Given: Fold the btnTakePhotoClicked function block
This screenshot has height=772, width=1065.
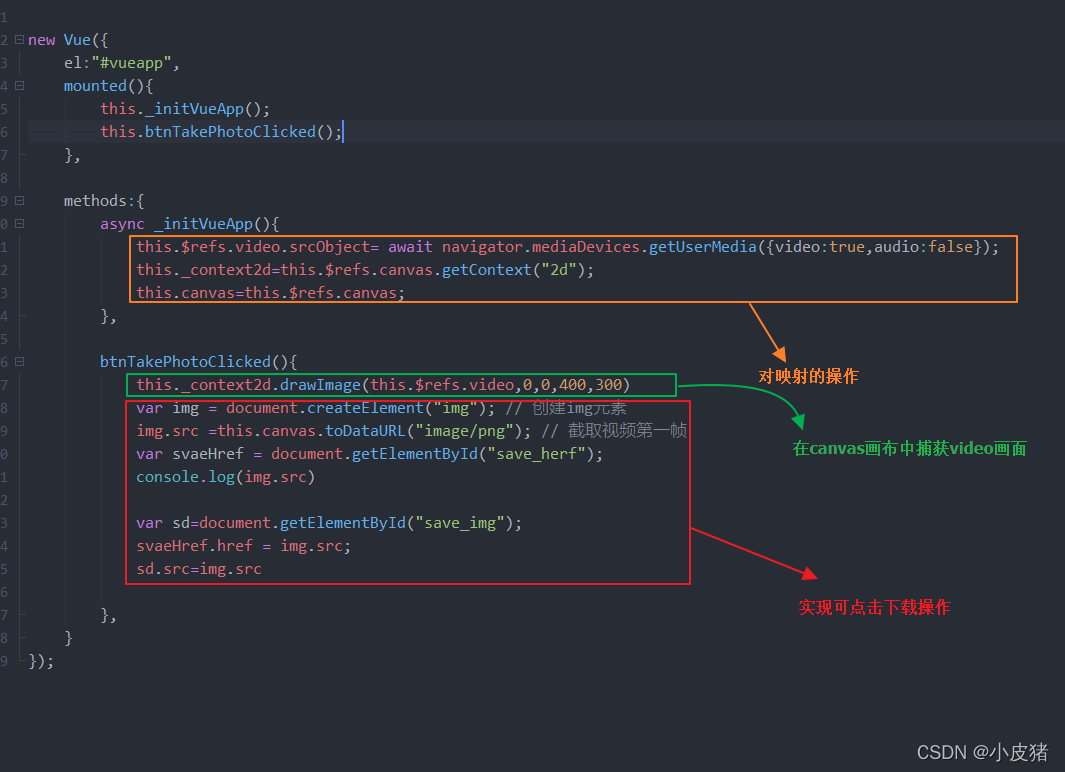Looking at the screenshot, I should click(x=19, y=362).
